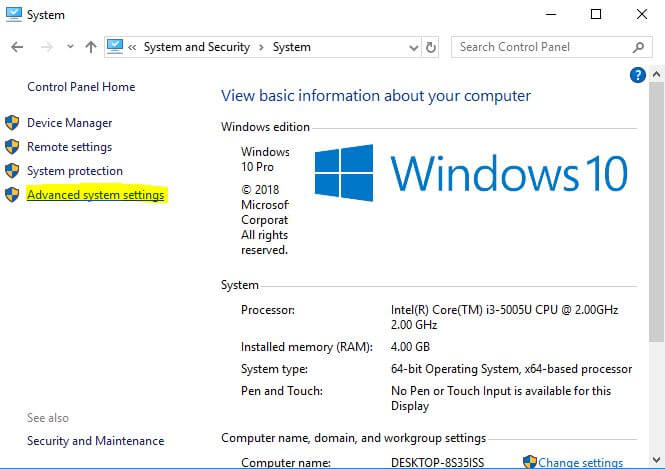Click Change settings link
Screen dimensions: 665x469
[x=581, y=462]
